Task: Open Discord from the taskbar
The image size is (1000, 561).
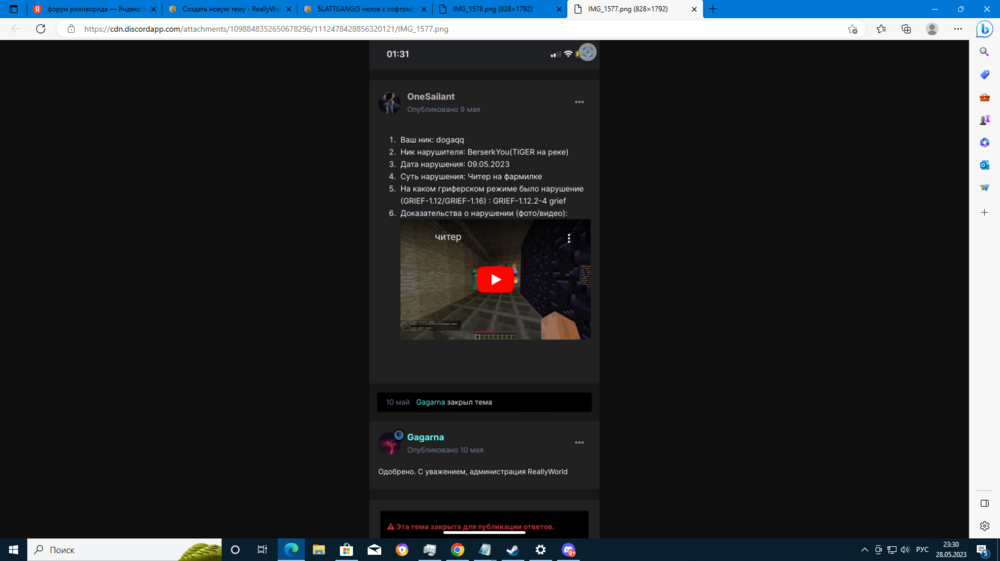Action: click(x=568, y=550)
